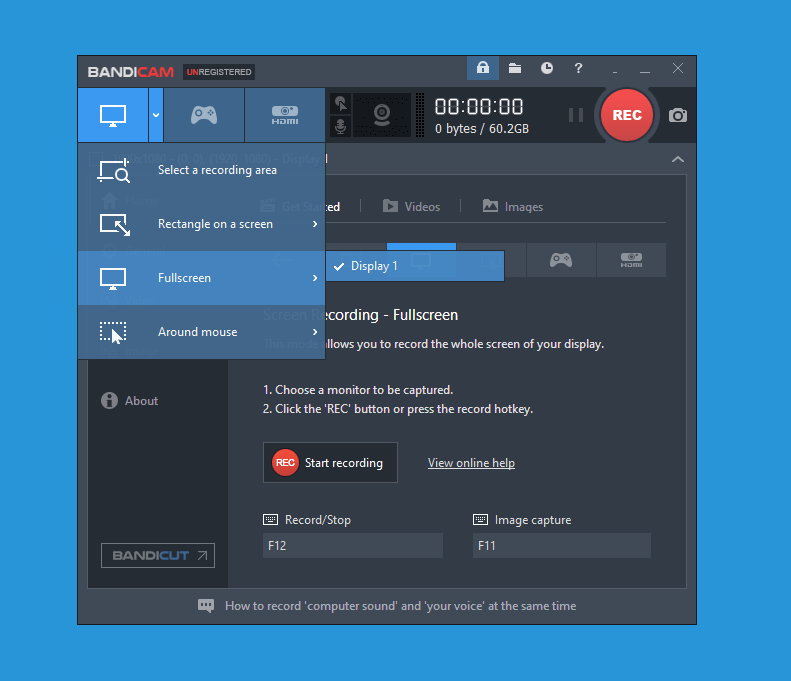Click the pause recording button
This screenshot has height=681, width=791.
pyautogui.click(x=576, y=115)
